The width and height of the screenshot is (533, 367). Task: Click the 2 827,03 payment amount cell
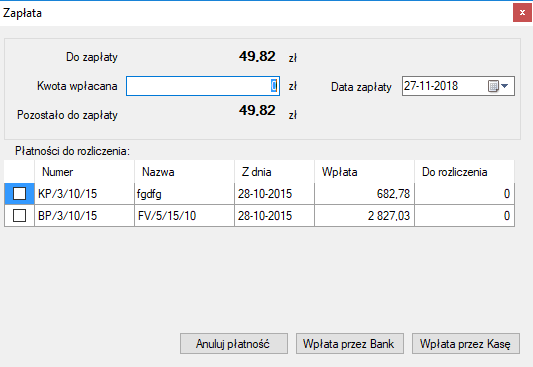point(364,216)
